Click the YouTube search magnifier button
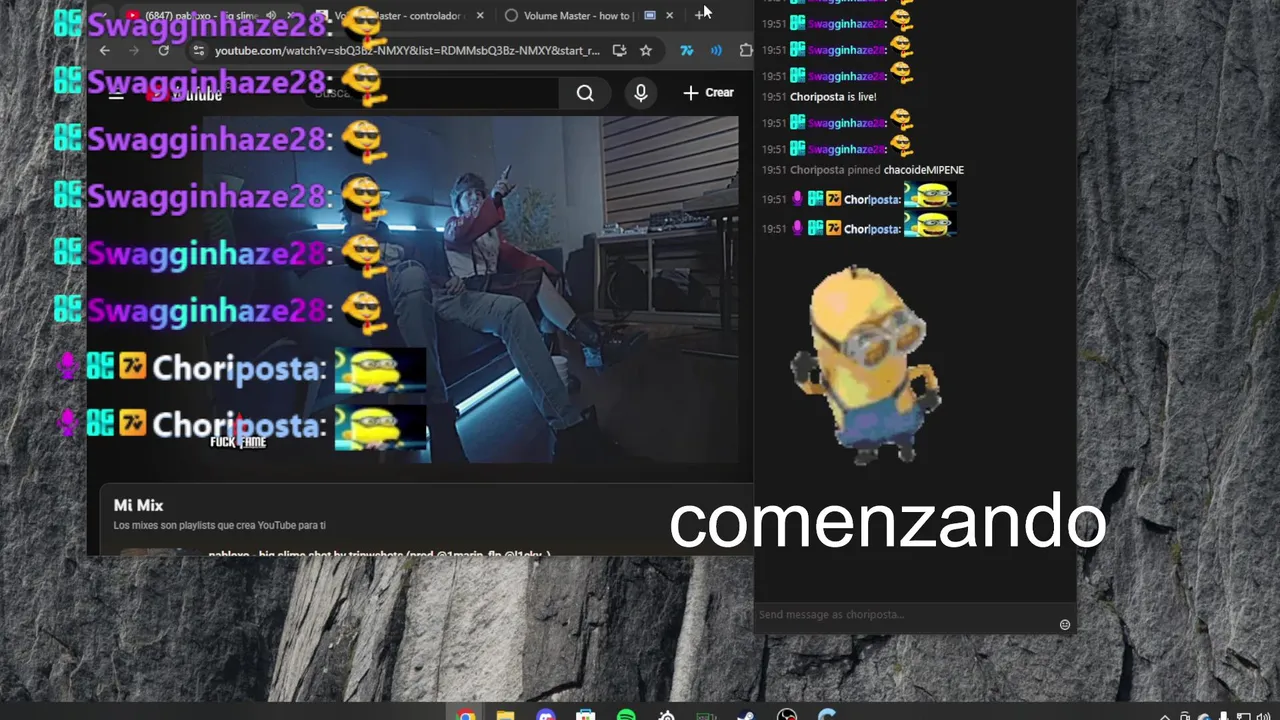 [585, 93]
